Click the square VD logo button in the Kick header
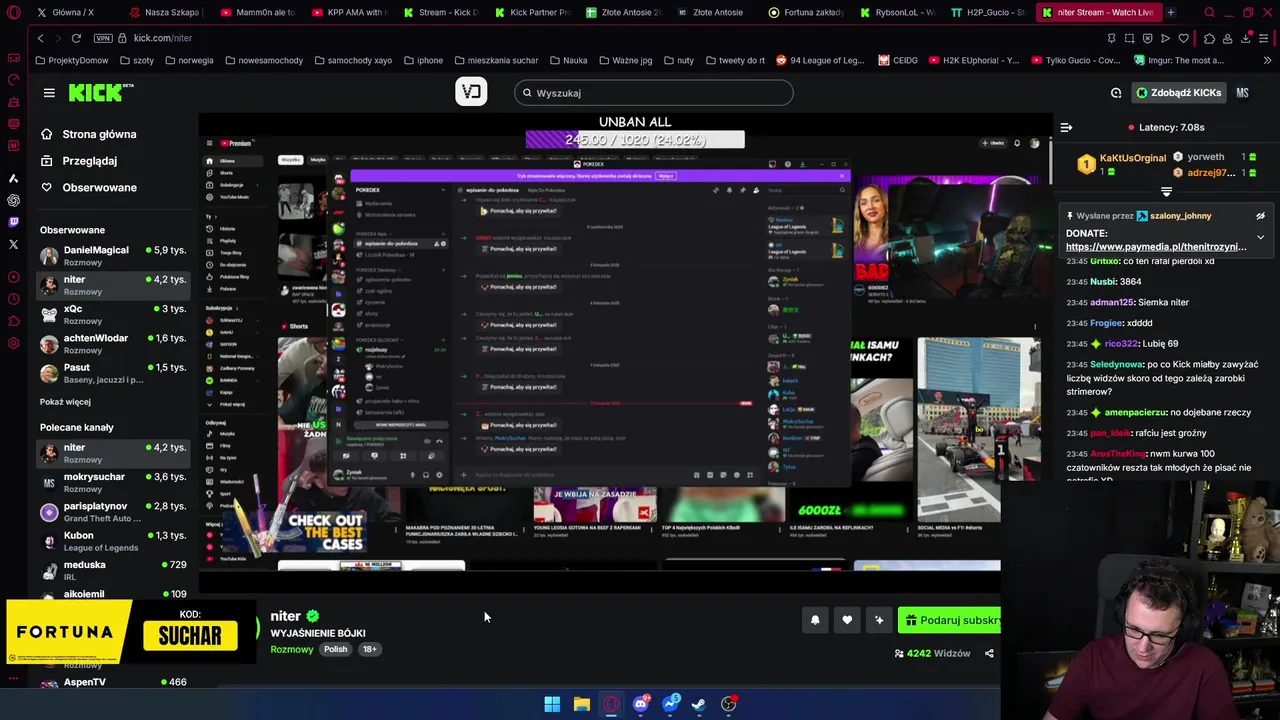Image resolution: width=1280 pixels, height=720 pixels. pos(471,92)
